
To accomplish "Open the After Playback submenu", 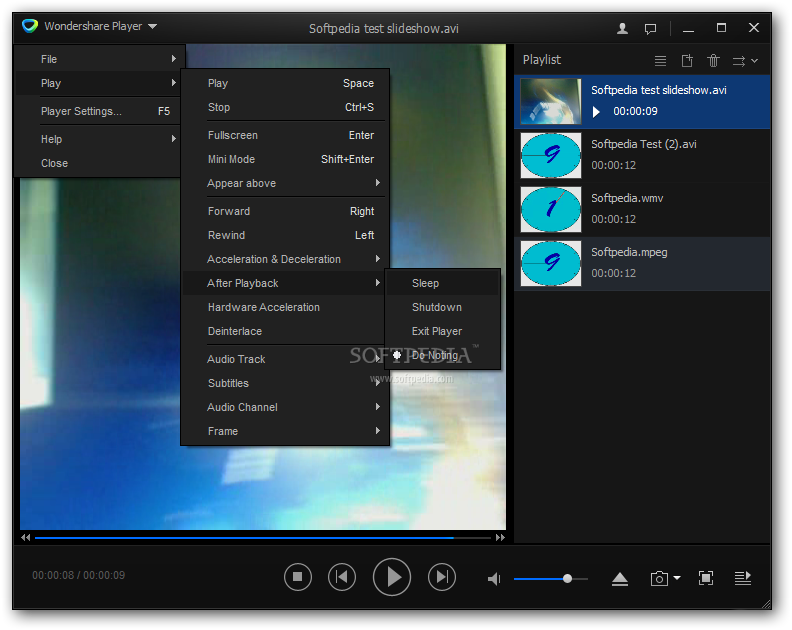I will (285, 283).
